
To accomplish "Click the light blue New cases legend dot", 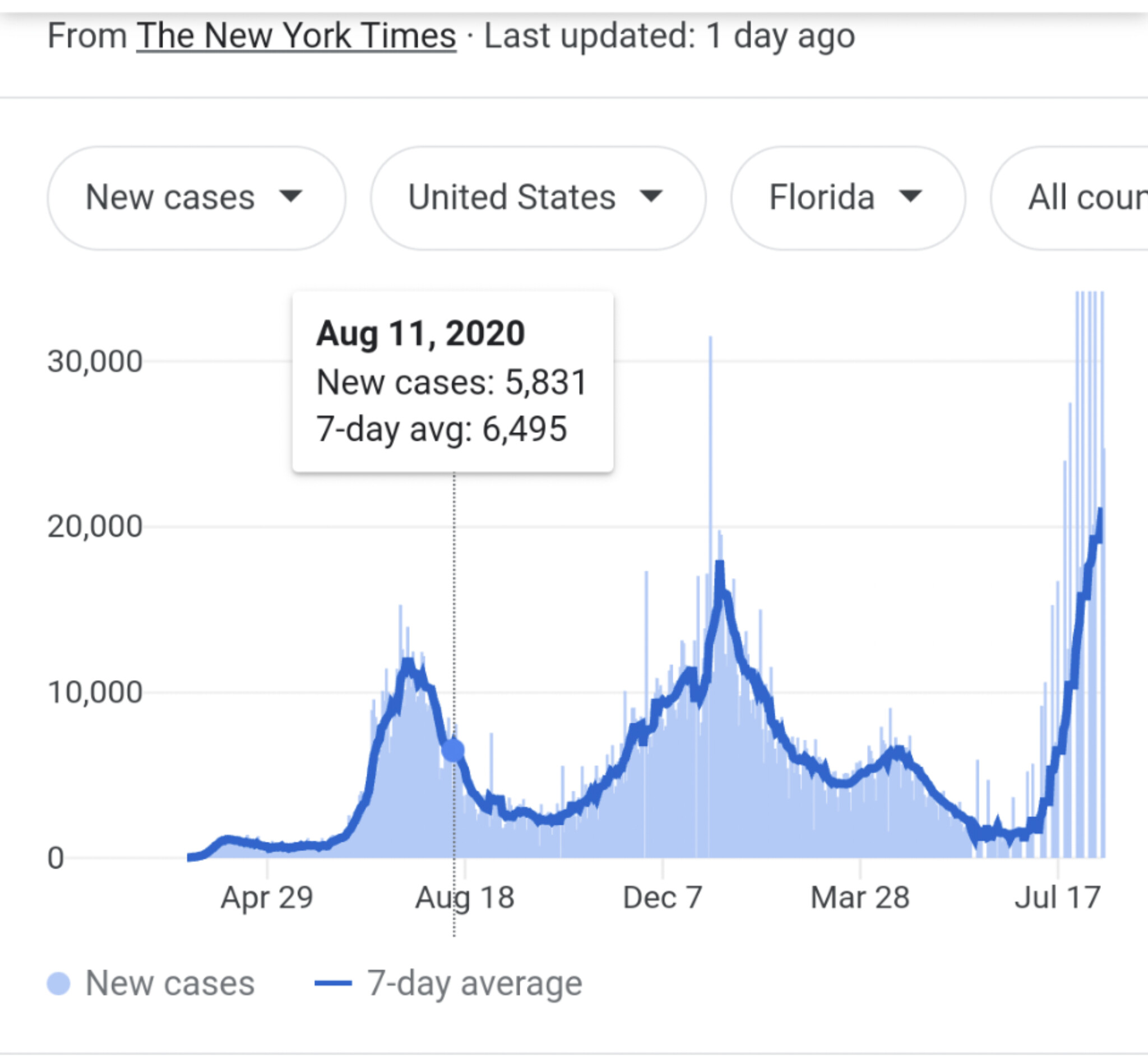I will [x=58, y=984].
